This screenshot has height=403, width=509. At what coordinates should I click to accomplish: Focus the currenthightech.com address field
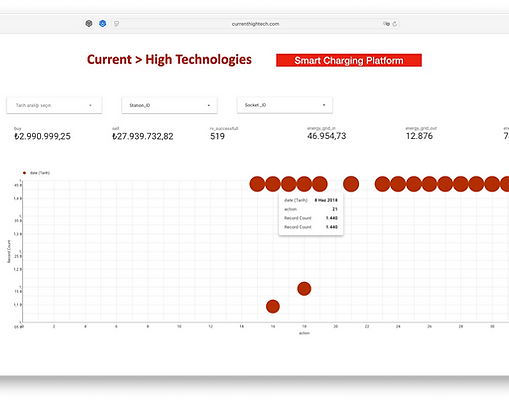click(255, 24)
